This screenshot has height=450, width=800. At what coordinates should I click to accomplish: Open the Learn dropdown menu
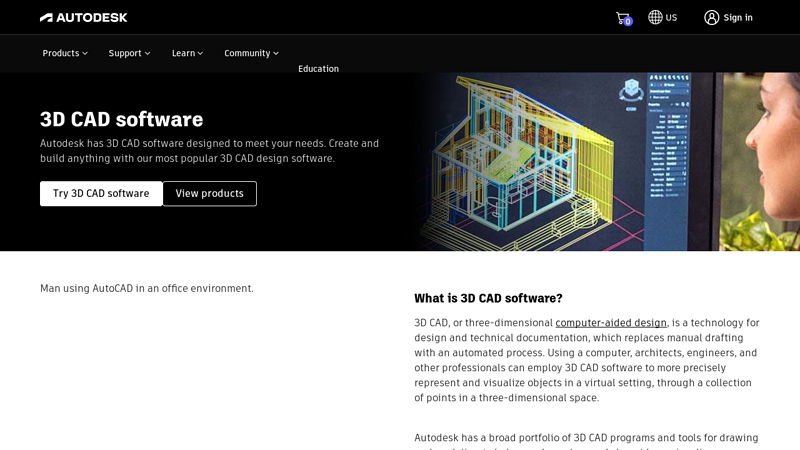187,53
